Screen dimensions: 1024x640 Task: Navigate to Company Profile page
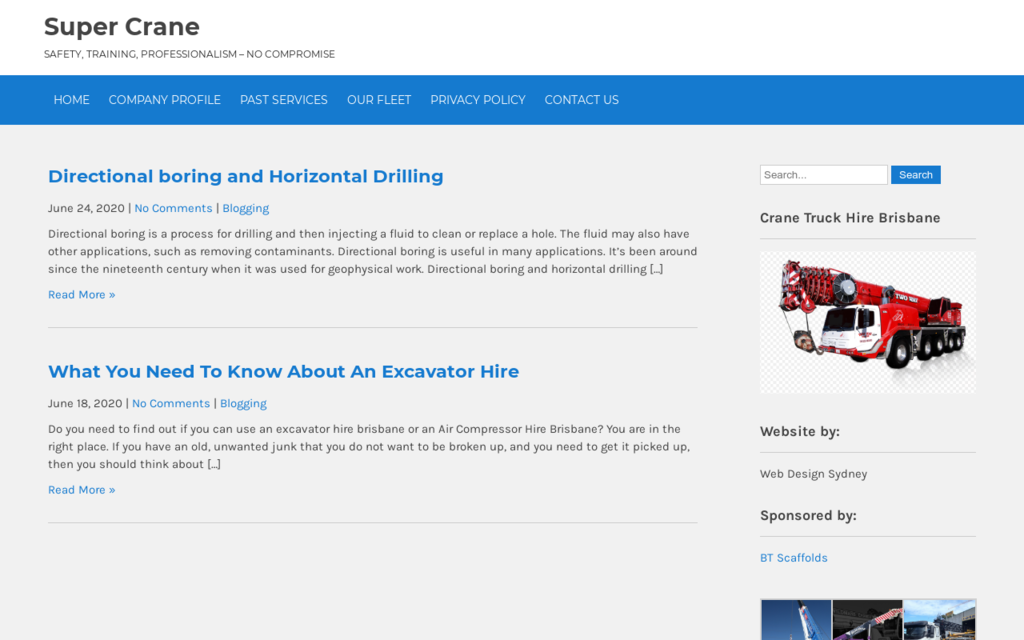click(x=164, y=100)
